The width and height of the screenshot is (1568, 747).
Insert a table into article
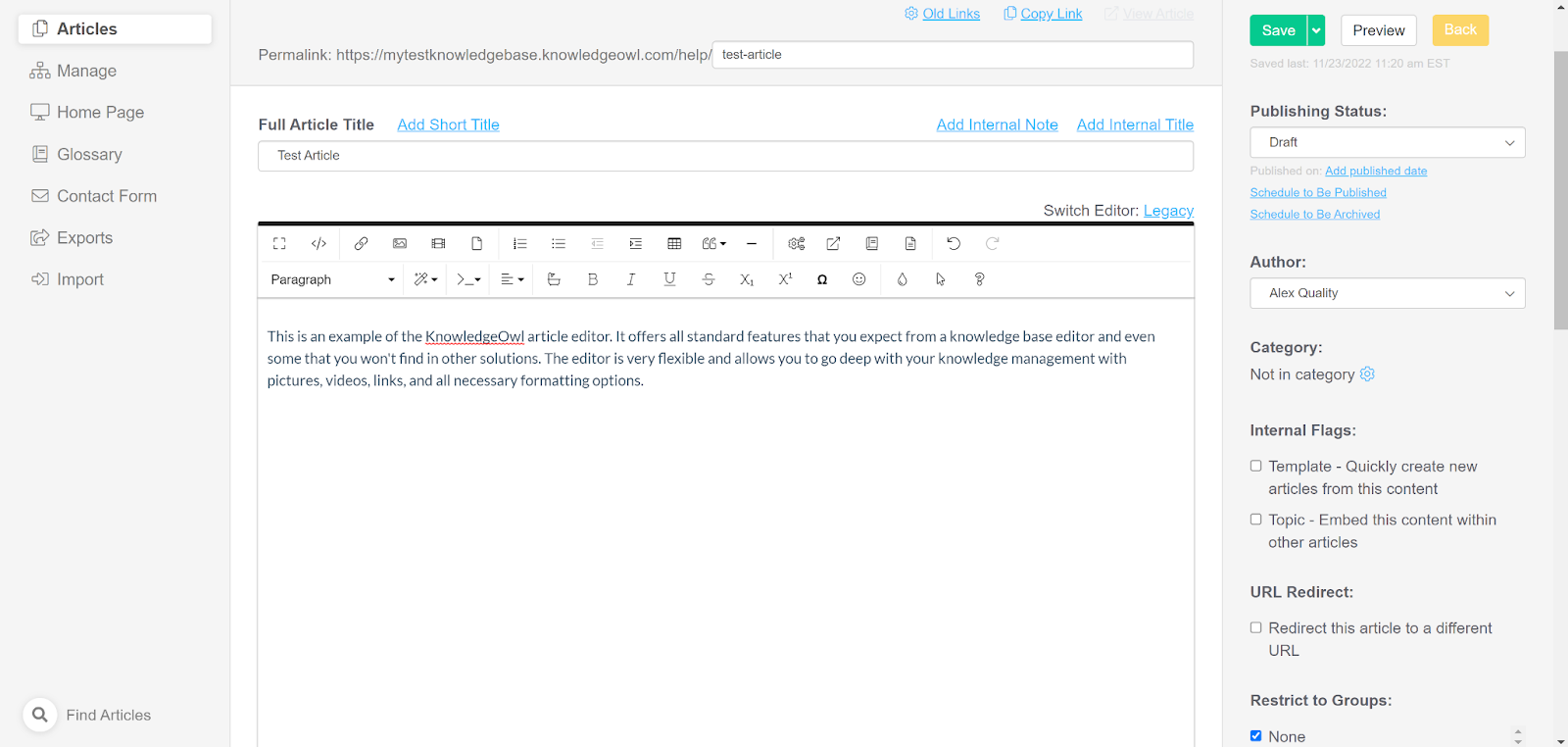click(674, 244)
